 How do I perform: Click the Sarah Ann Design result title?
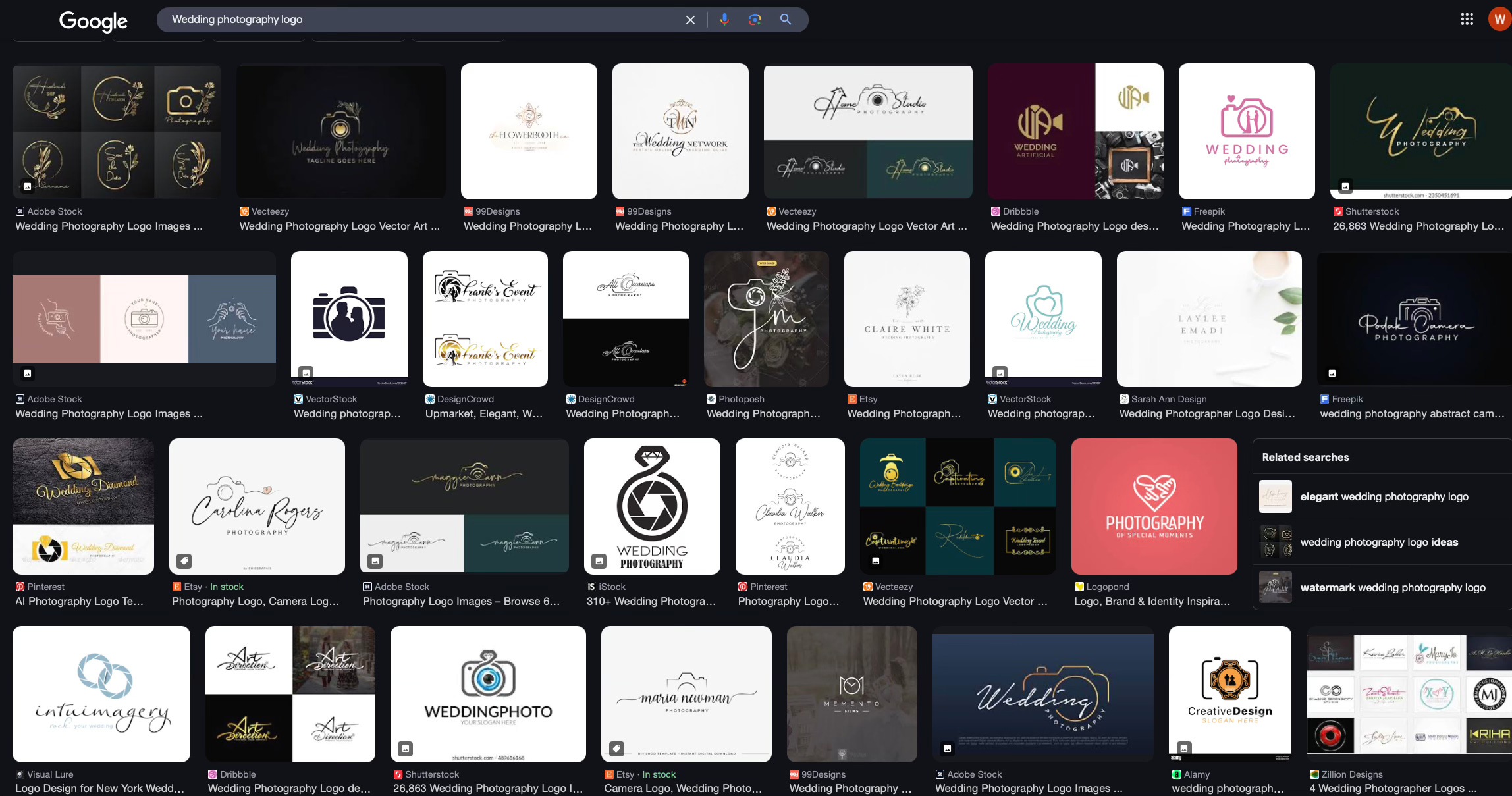pos(1206,413)
